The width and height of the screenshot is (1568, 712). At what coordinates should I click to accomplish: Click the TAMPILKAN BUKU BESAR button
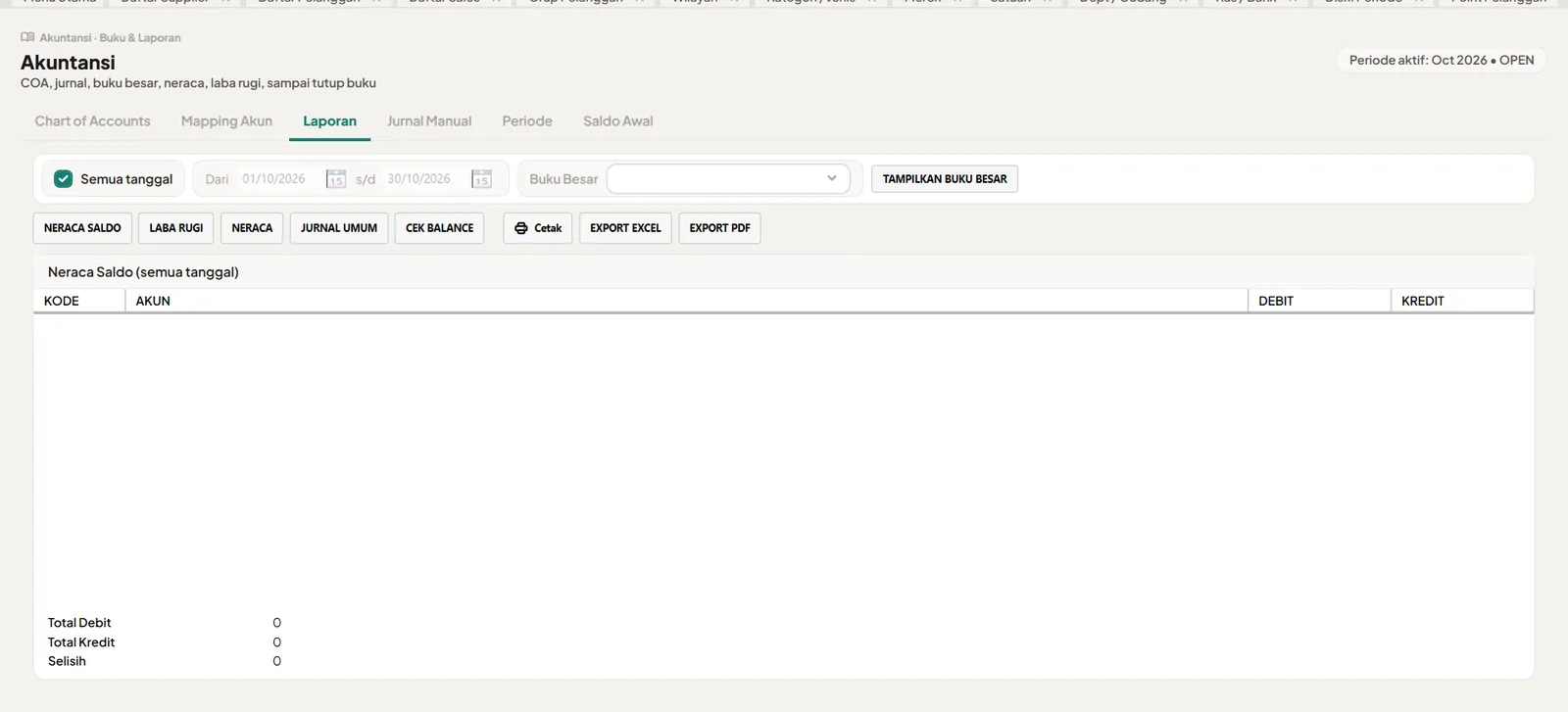945,179
